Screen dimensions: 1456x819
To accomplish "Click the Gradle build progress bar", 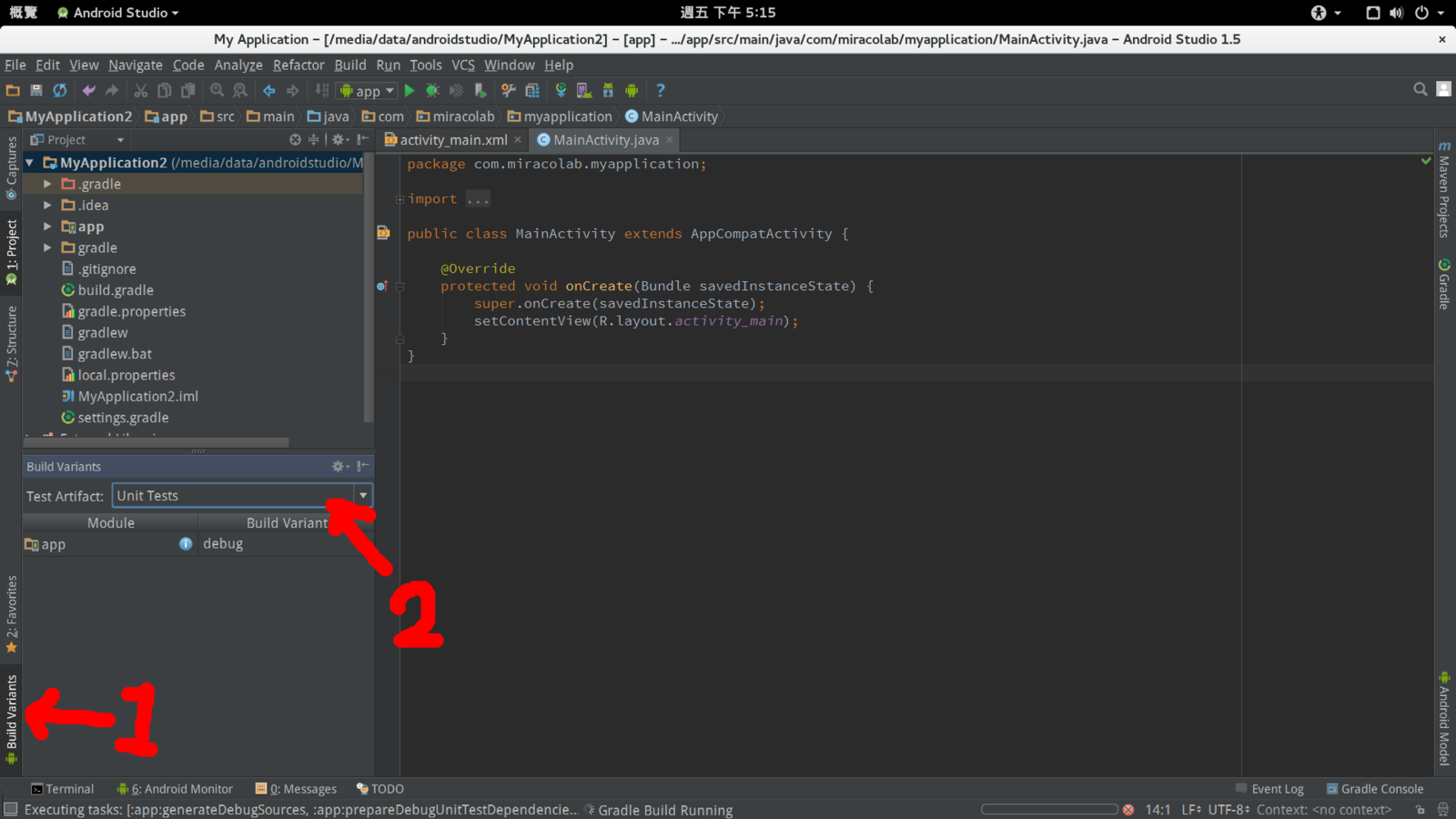I will [x=1049, y=809].
